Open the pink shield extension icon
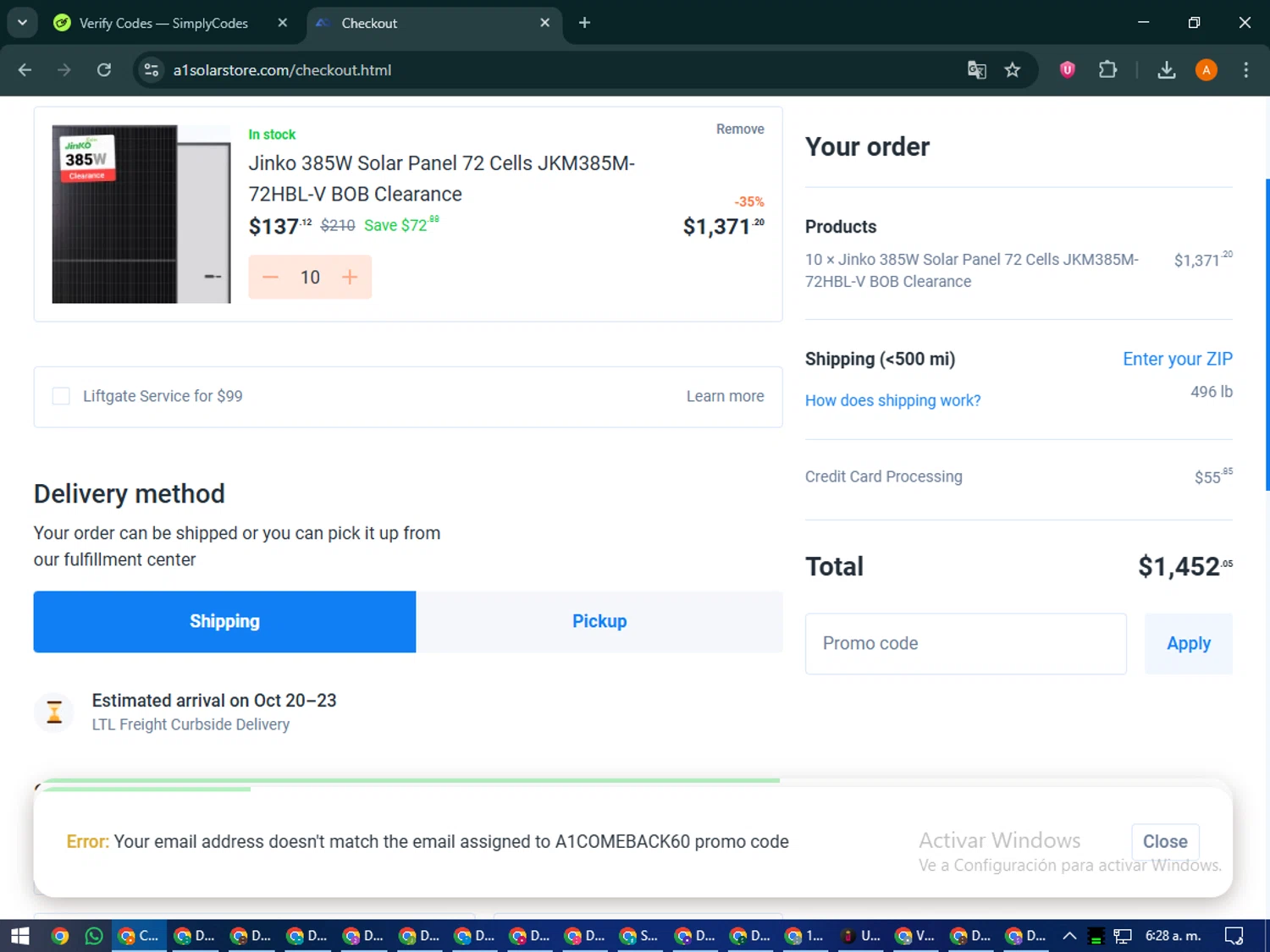 pyautogui.click(x=1067, y=70)
